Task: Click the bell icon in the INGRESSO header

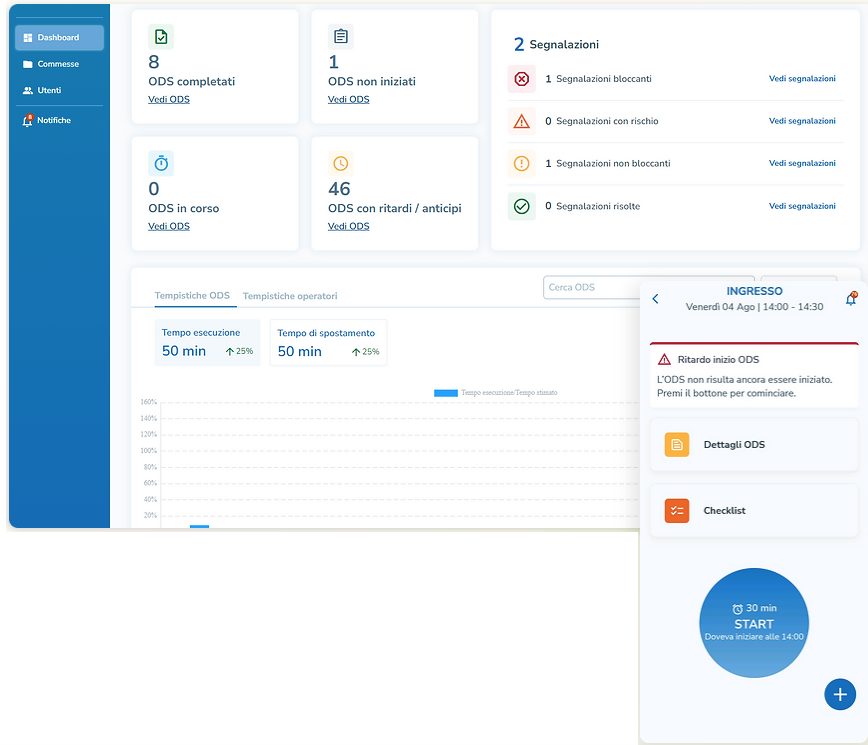Action: 851,298
